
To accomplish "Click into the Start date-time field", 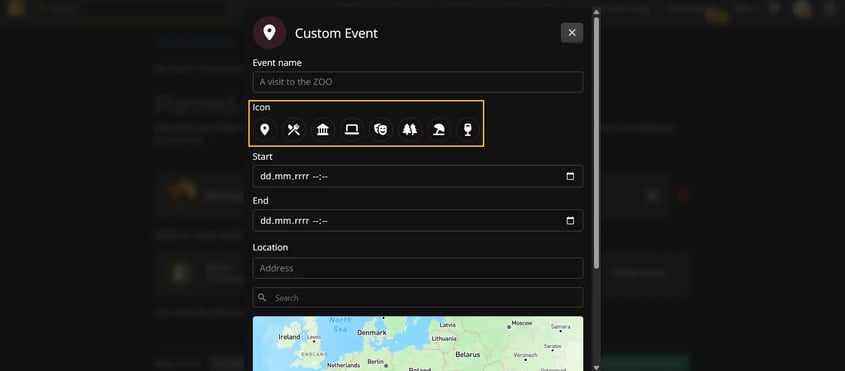I will (418, 176).
